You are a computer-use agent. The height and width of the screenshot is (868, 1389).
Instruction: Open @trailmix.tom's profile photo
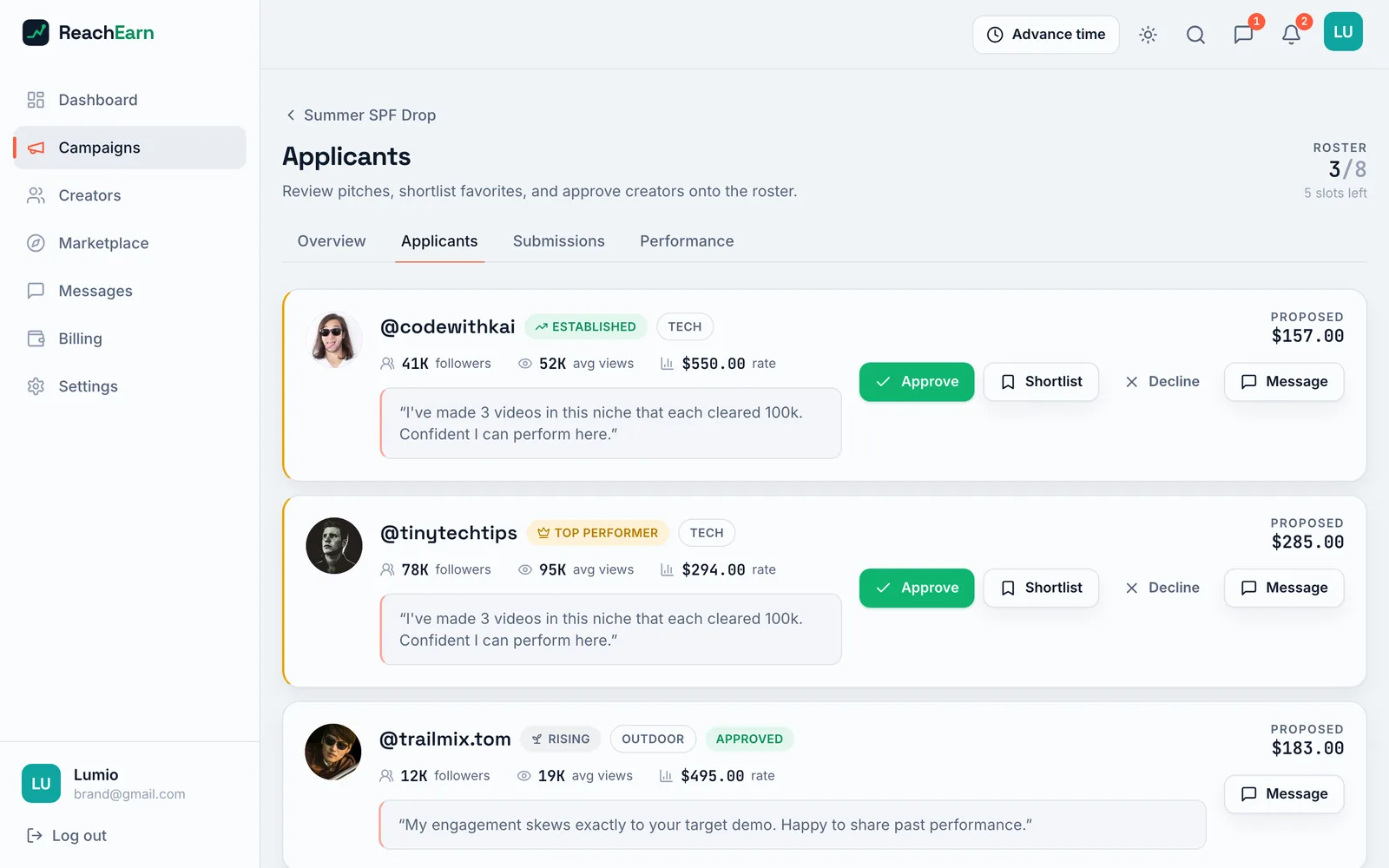pyautogui.click(x=333, y=752)
